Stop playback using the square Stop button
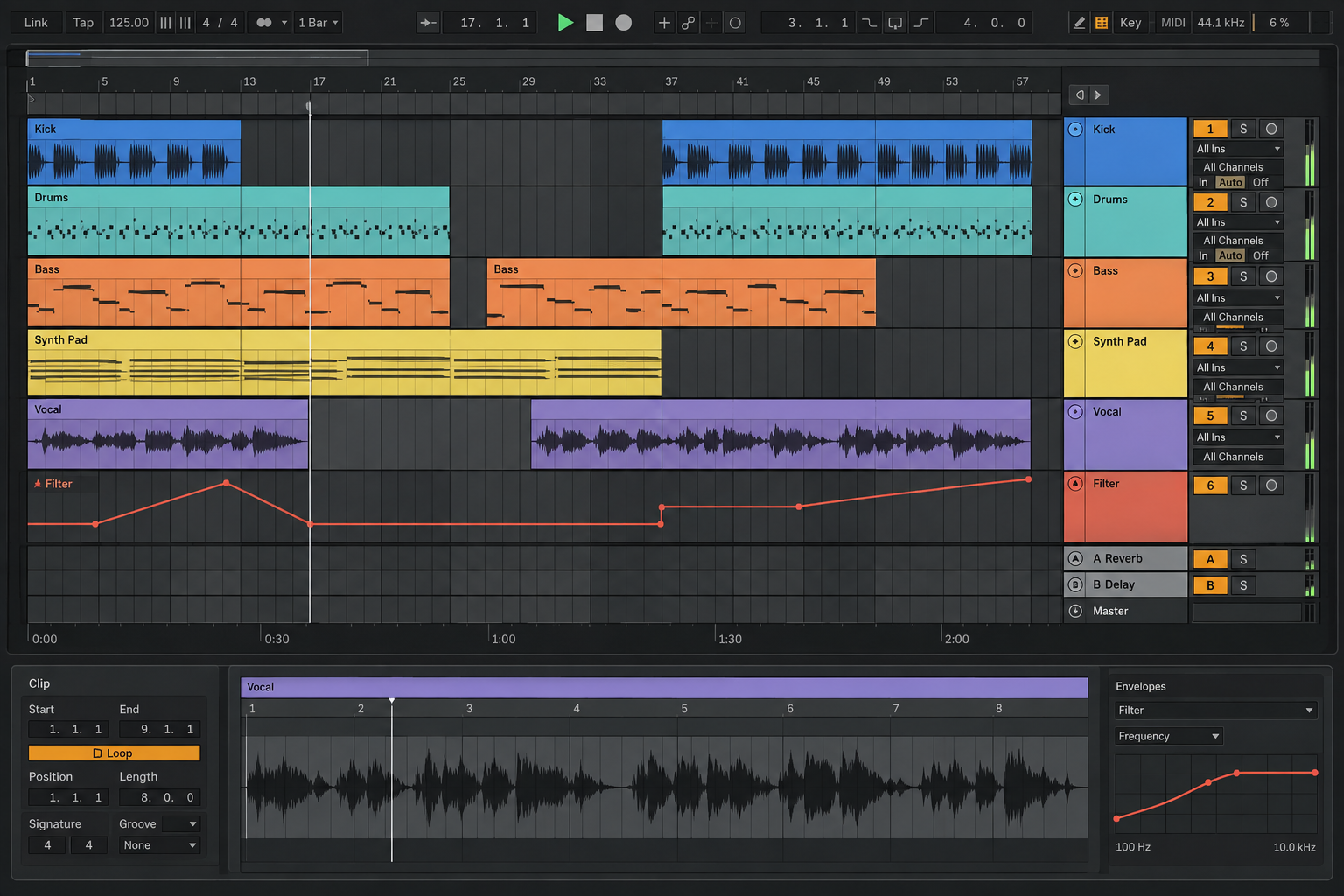The height and width of the screenshot is (896, 1344). [594, 23]
